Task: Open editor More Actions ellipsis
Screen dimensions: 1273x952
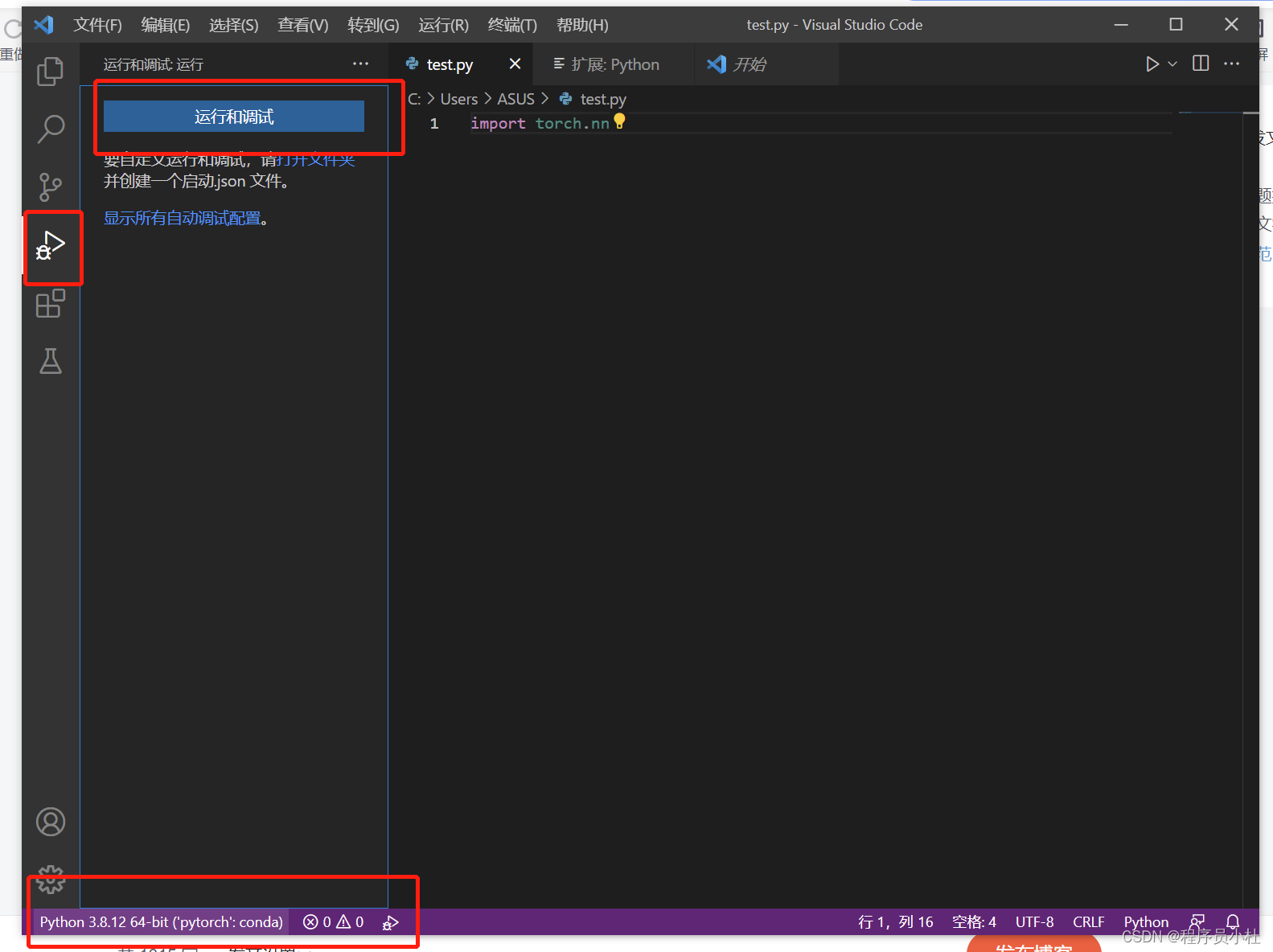Action: click(x=1231, y=64)
